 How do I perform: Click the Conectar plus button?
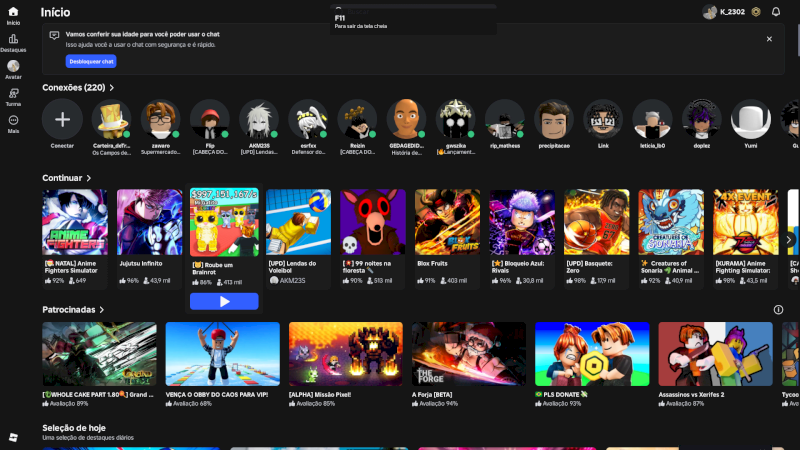coord(62,119)
